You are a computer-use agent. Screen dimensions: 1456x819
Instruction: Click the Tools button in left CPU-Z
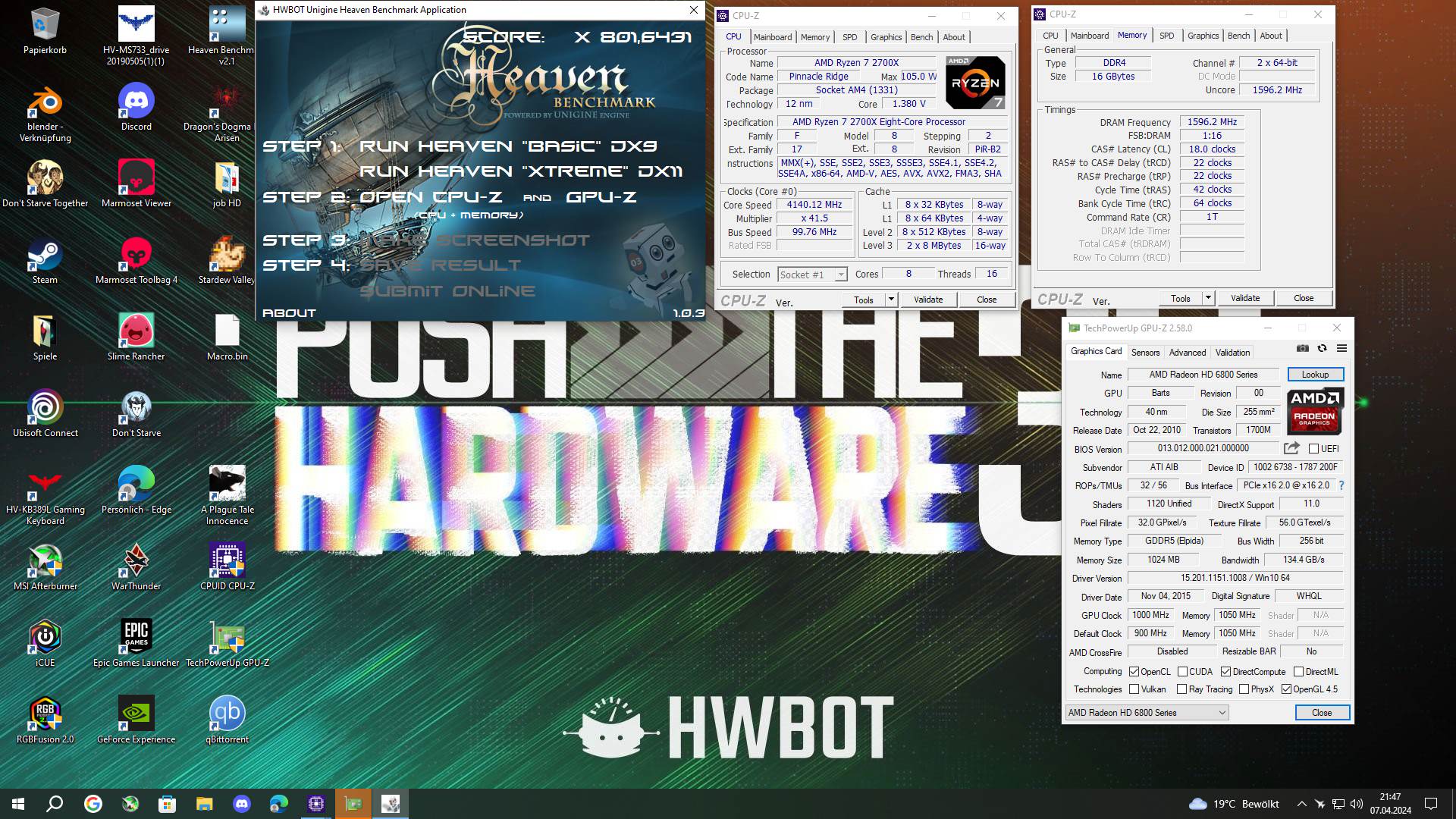coord(864,300)
